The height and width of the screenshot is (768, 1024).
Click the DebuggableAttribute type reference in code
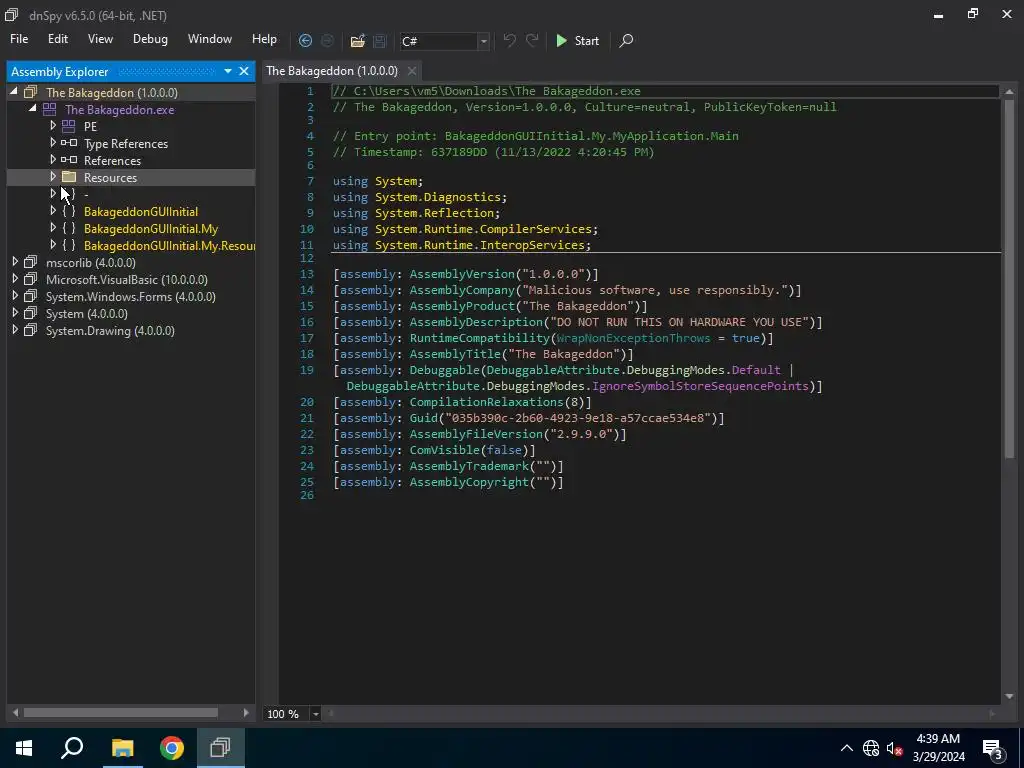pyautogui.click(x=553, y=370)
